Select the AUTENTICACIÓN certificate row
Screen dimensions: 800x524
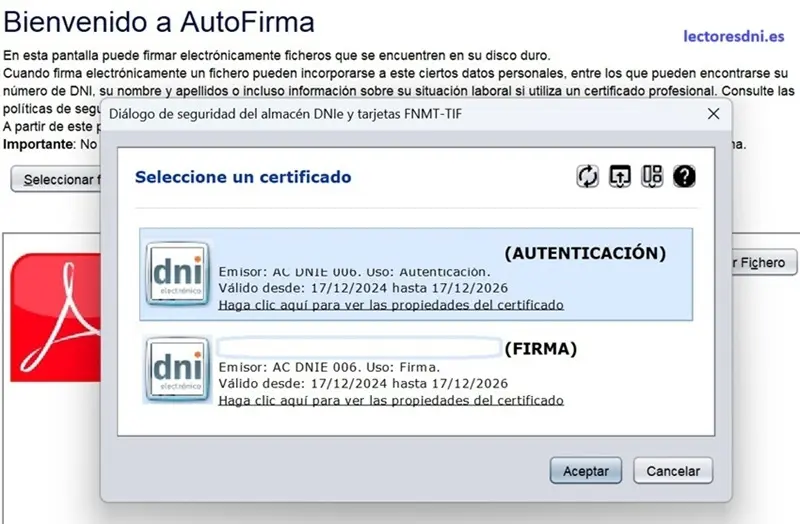[x=416, y=275]
